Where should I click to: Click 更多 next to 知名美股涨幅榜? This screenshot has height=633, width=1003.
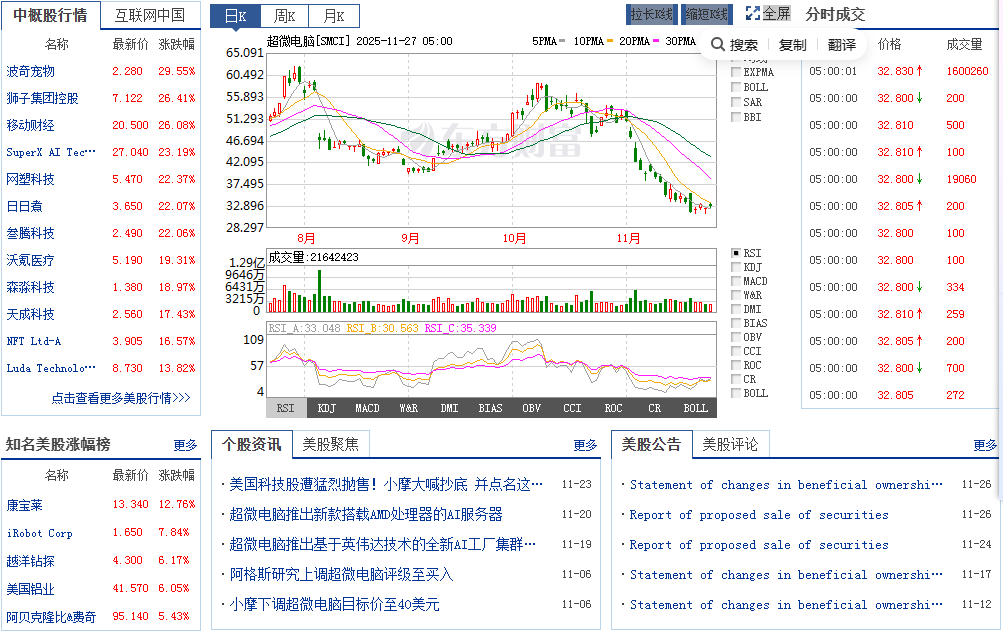[x=185, y=445]
